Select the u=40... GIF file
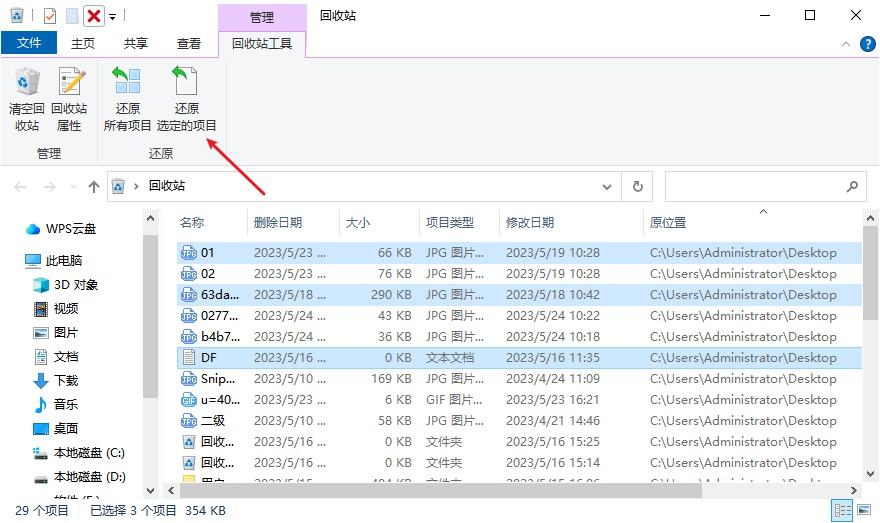880x523 pixels. 519,400
